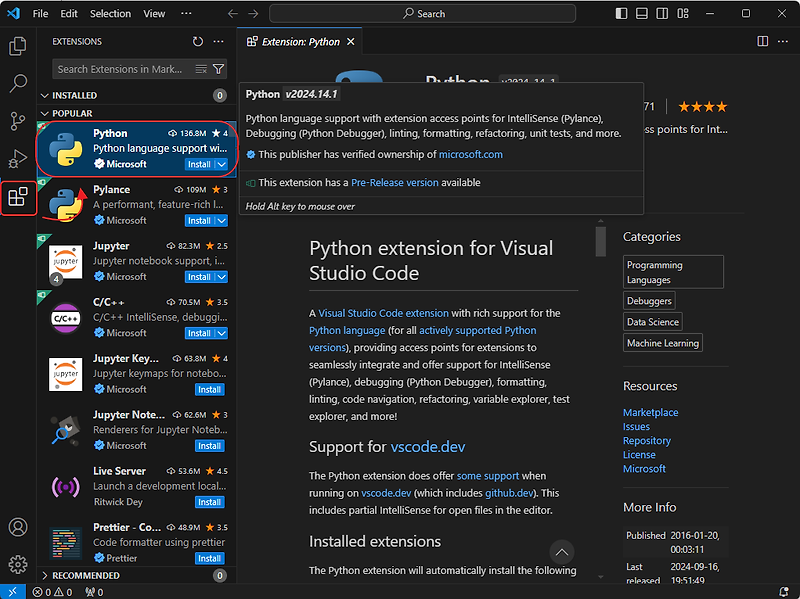The width and height of the screenshot is (800, 599).
Task: Open the Explorer view in activity bar
Action: click(17, 46)
